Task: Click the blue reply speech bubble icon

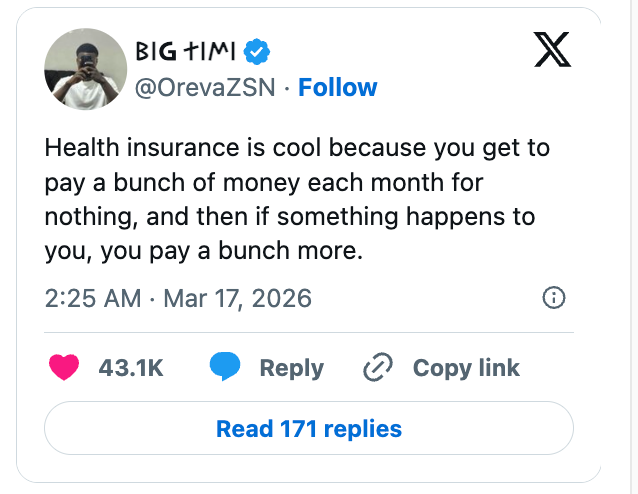Action: (x=225, y=367)
